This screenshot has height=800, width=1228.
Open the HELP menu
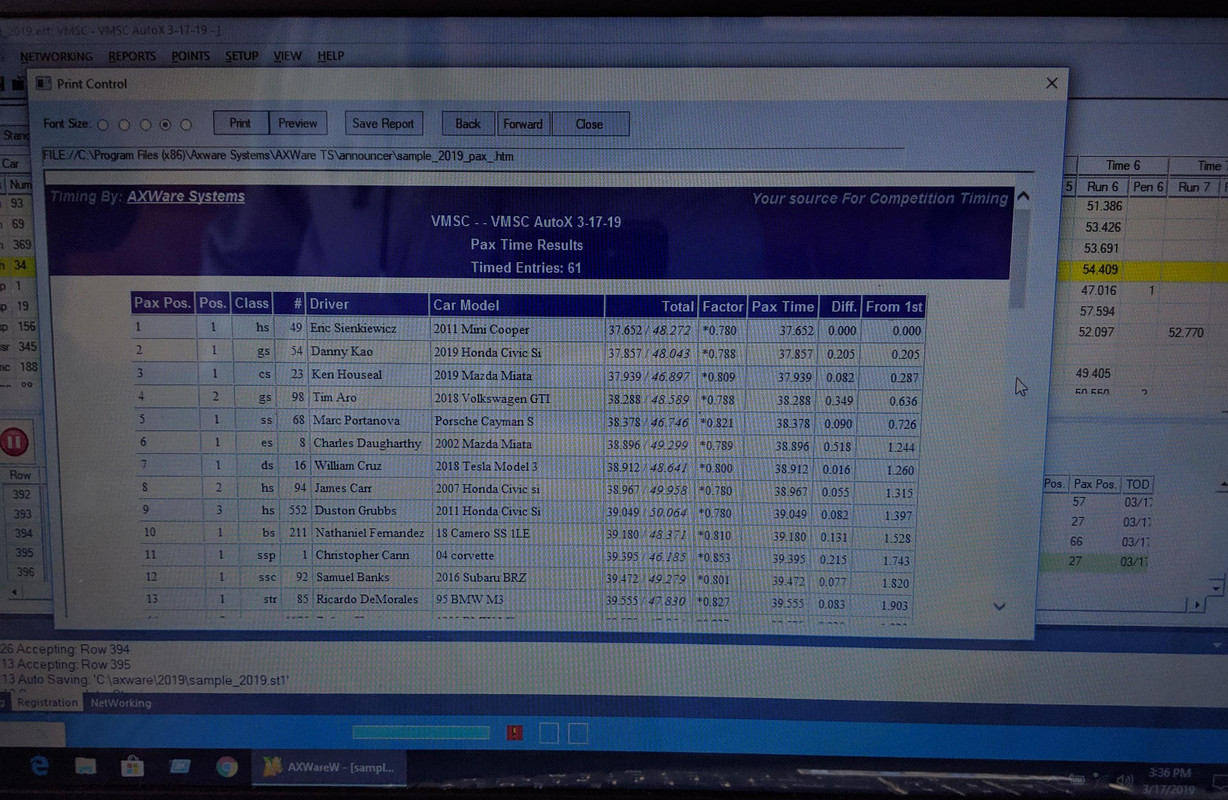pyautogui.click(x=330, y=56)
